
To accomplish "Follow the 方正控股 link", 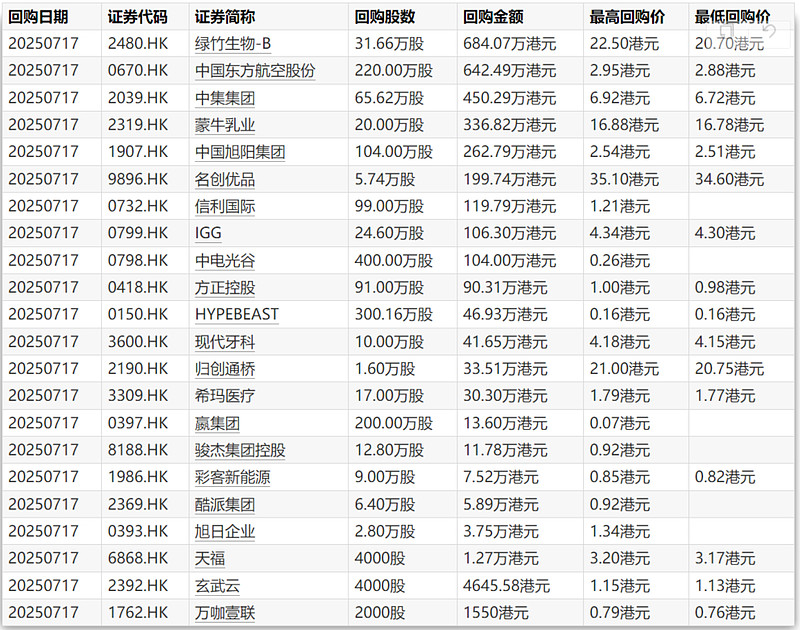I will click(x=225, y=288).
